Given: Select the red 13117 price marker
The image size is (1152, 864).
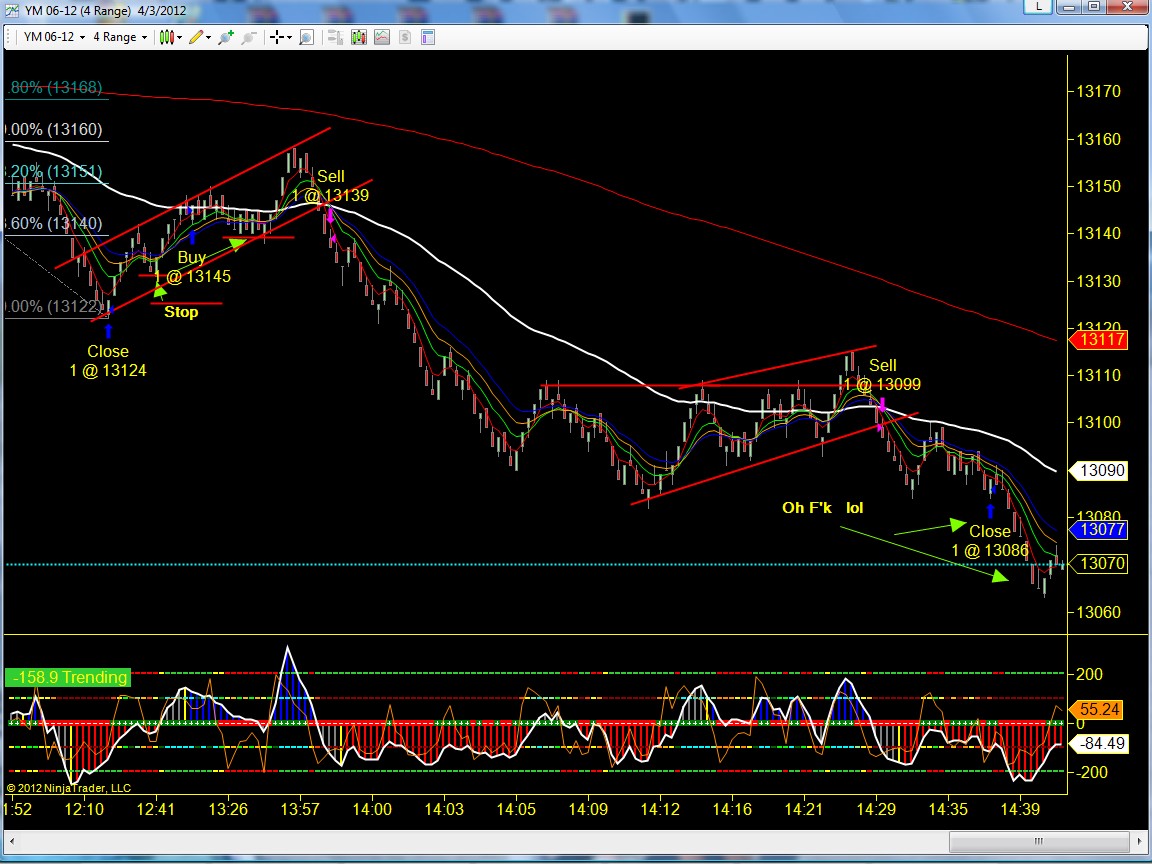Looking at the screenshot, I should point(1098,339).
